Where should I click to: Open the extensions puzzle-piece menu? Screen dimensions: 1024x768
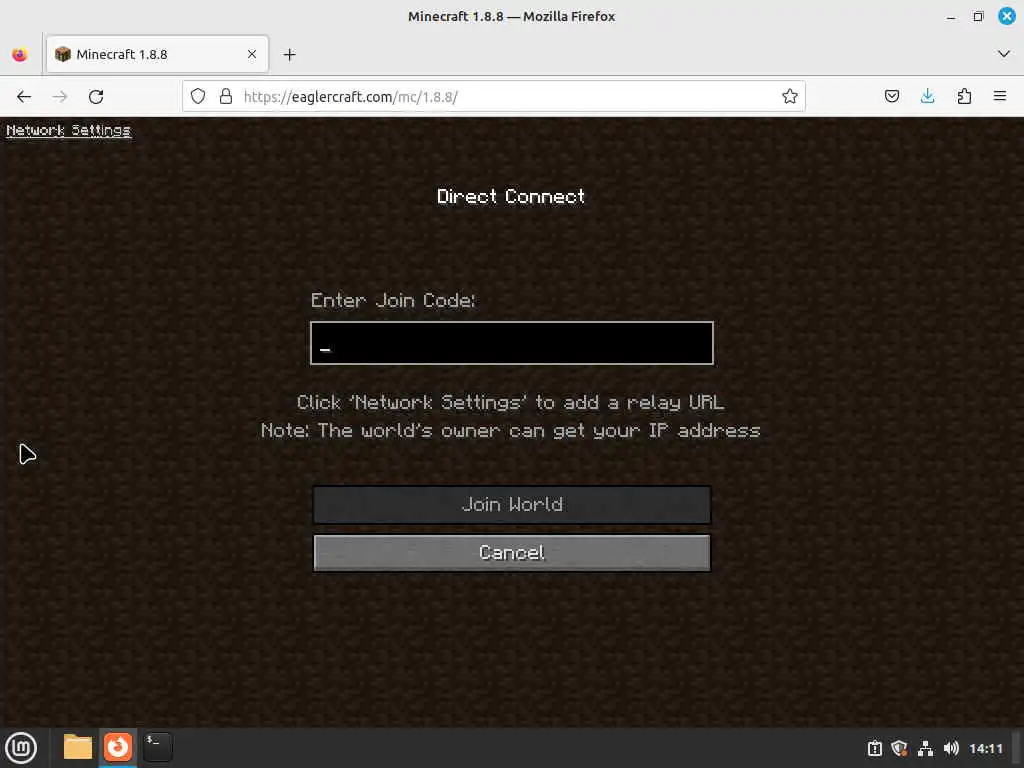click(x=964, y=97)
